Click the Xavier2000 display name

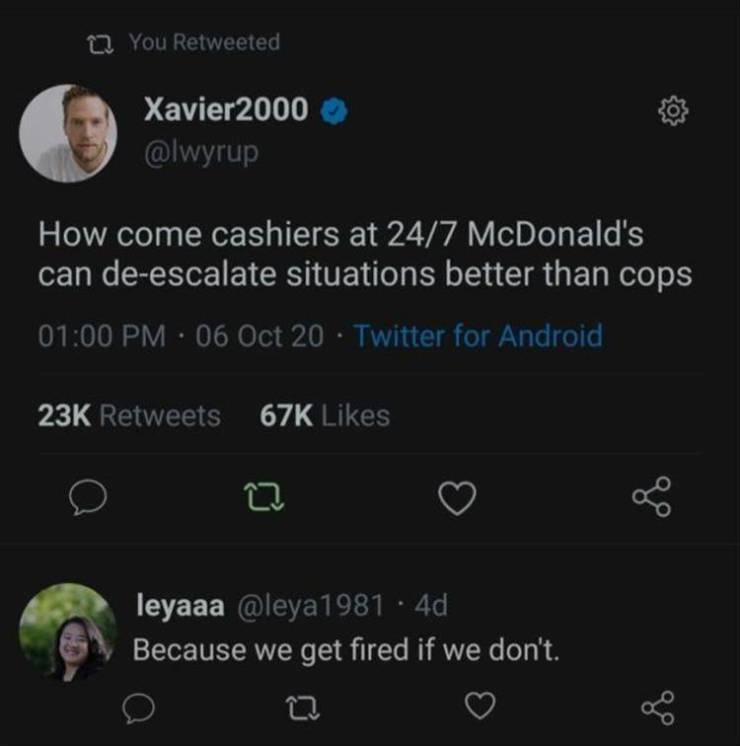[226, 110]
